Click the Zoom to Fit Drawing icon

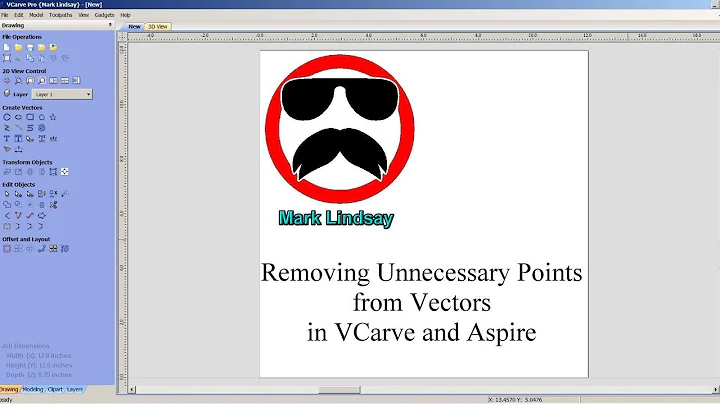[30, 81]
